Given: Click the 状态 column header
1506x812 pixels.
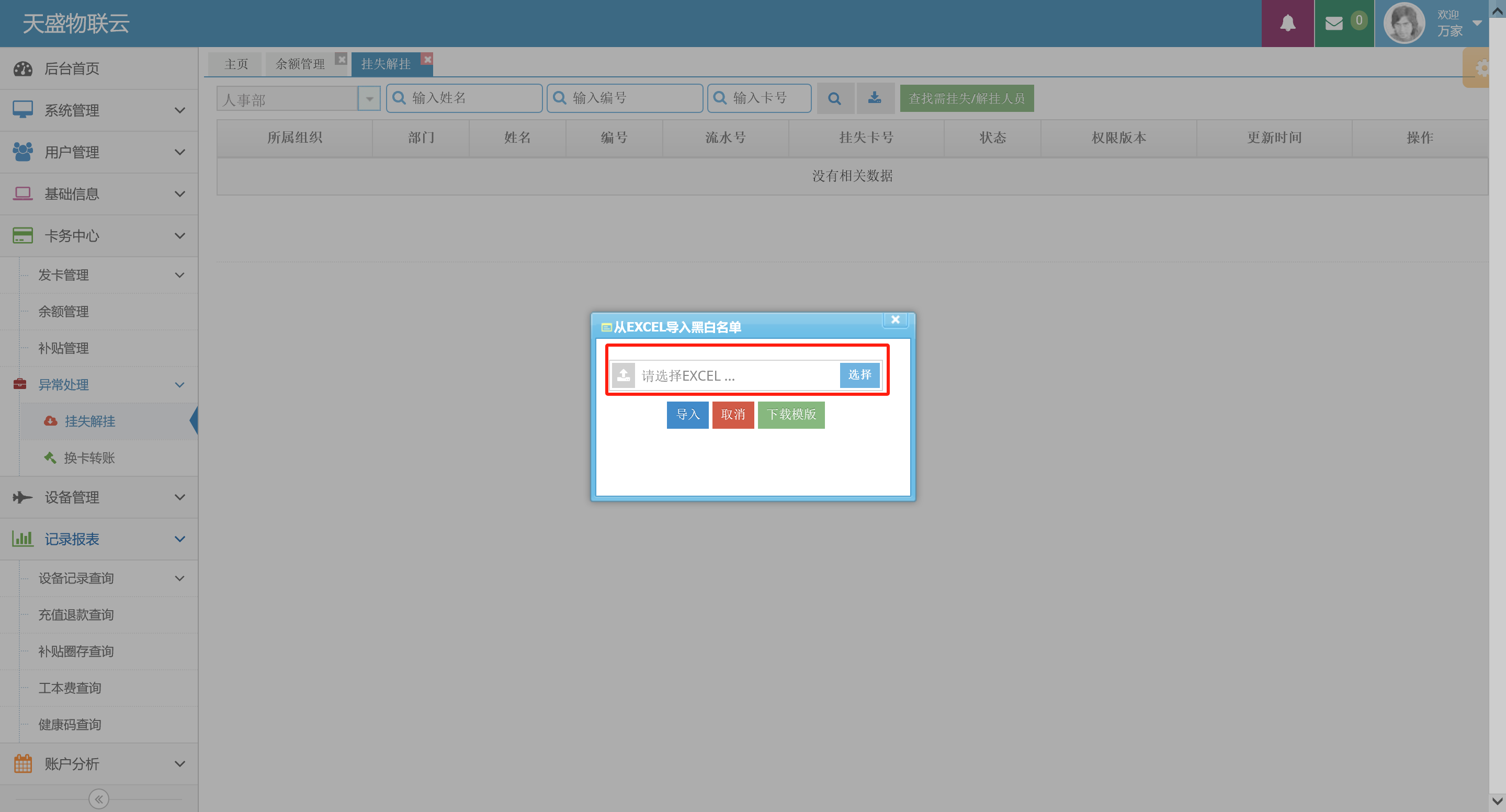Looking at the screenshot, I should click(x=992, y=138).
